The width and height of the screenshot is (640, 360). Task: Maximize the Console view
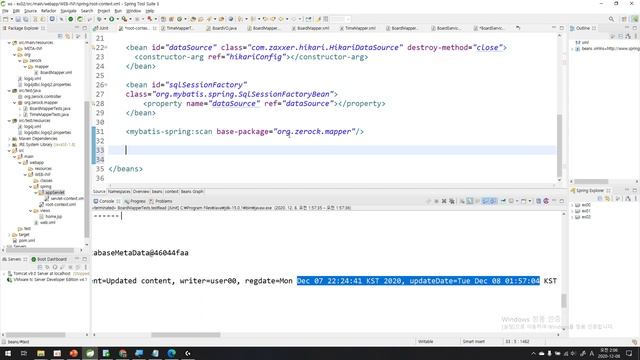point(562,201)
